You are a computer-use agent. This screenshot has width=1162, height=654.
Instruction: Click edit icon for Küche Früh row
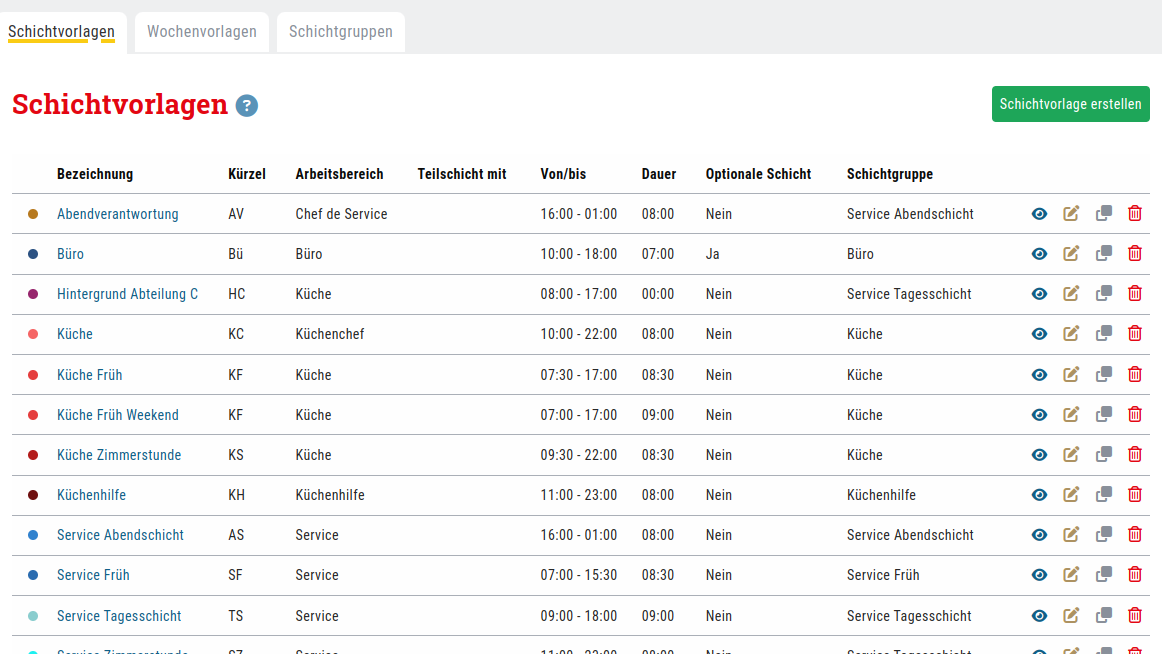[x=1071, y=375]
